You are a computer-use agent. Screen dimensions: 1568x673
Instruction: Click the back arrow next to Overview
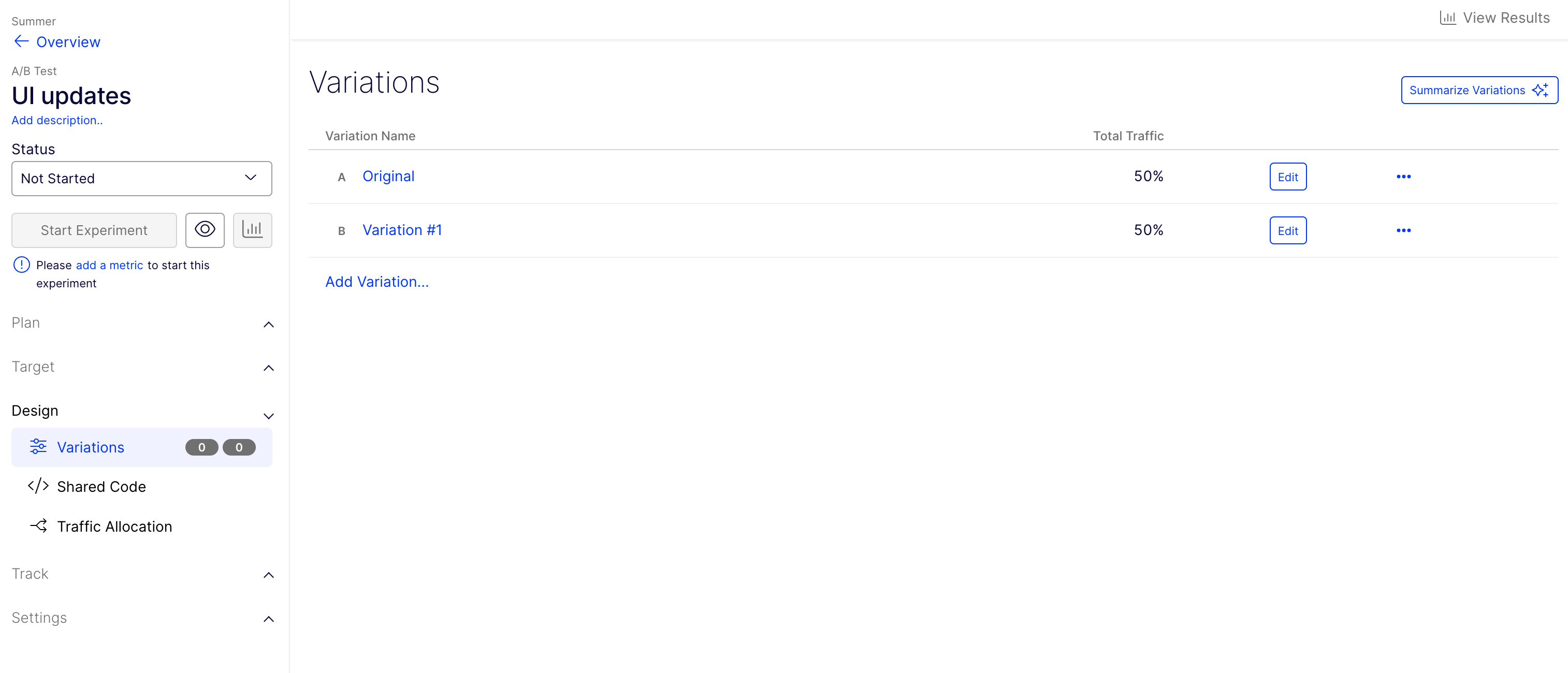[x=21, y=41]
